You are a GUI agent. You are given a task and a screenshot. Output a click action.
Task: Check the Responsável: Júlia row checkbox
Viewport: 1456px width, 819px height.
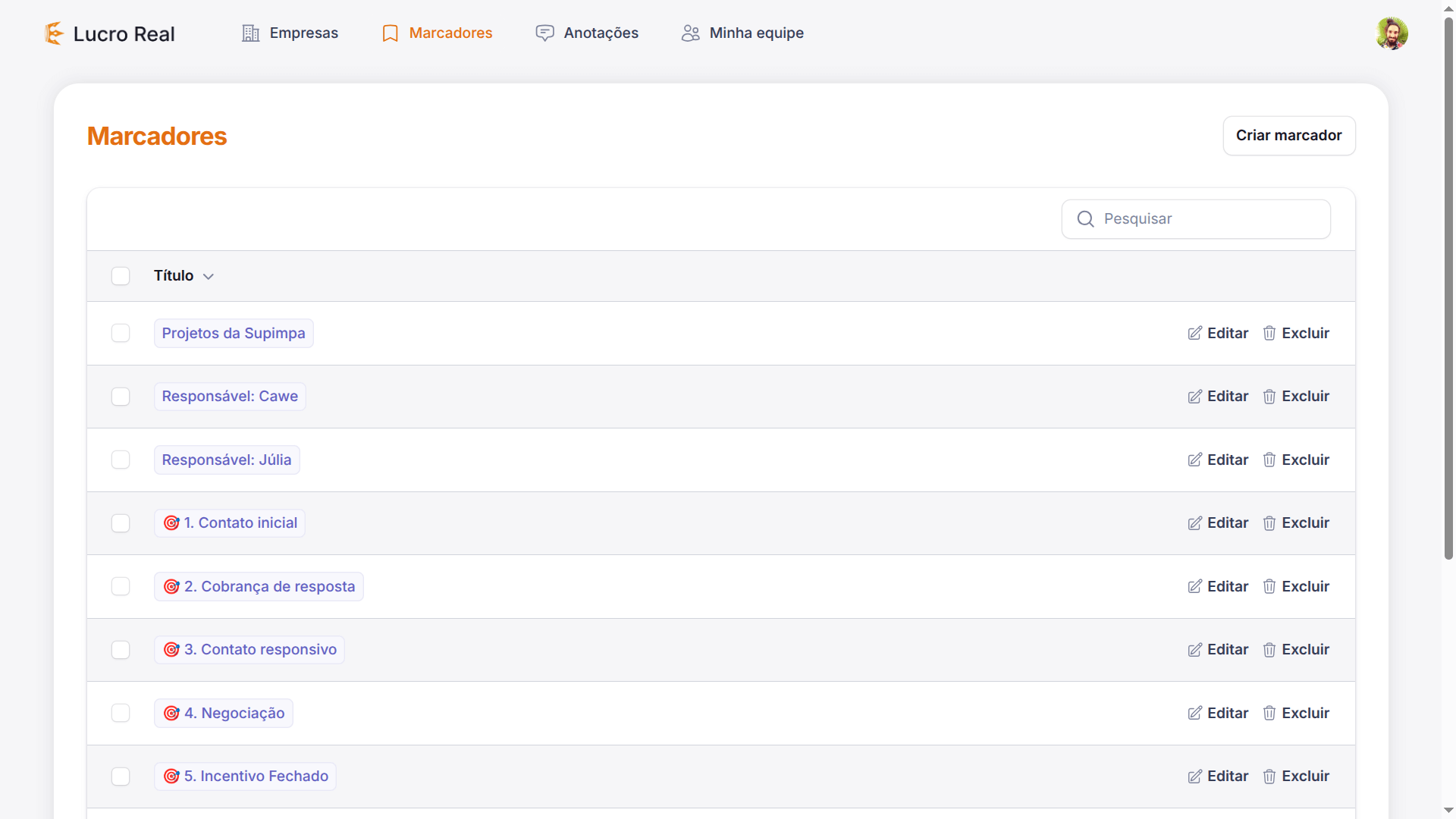(x=121, y=460)
